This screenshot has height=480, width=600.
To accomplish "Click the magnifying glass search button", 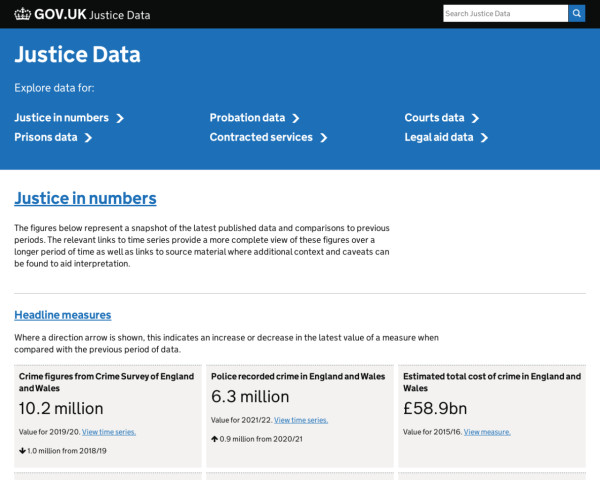I will click(x=576, y=14).
